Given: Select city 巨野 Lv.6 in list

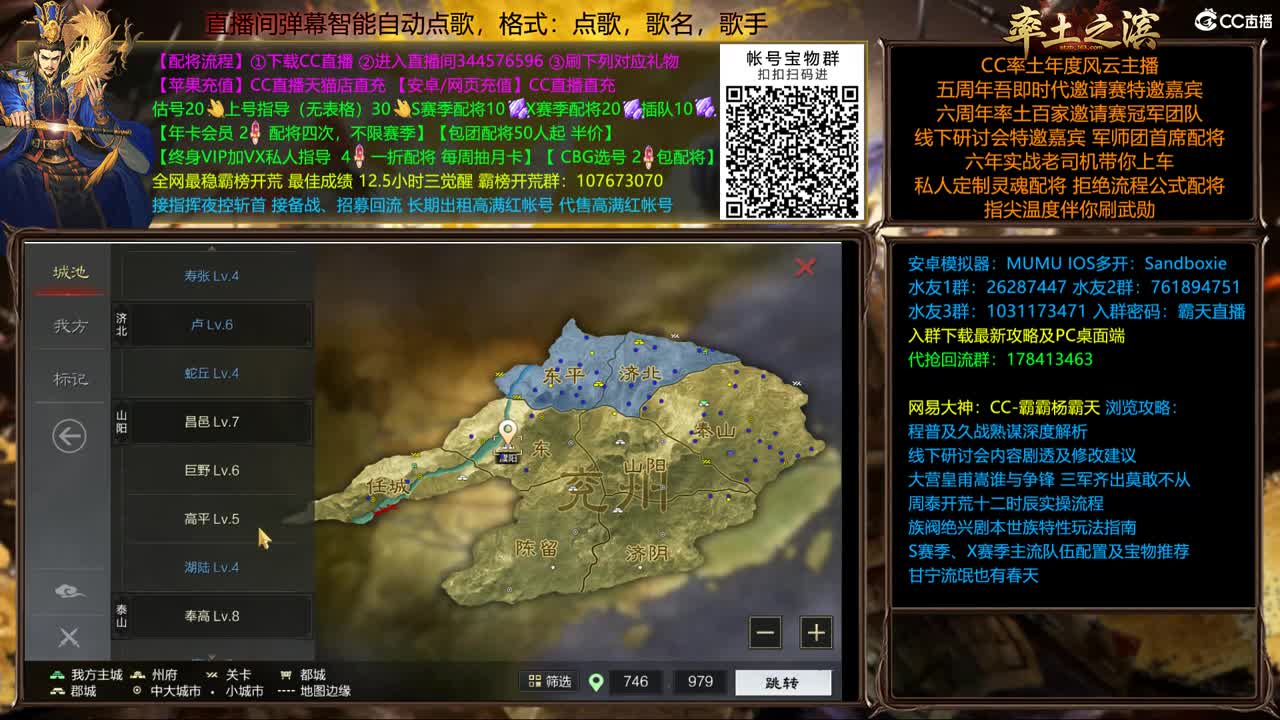Looking at the screenshot, I should 211,470.
